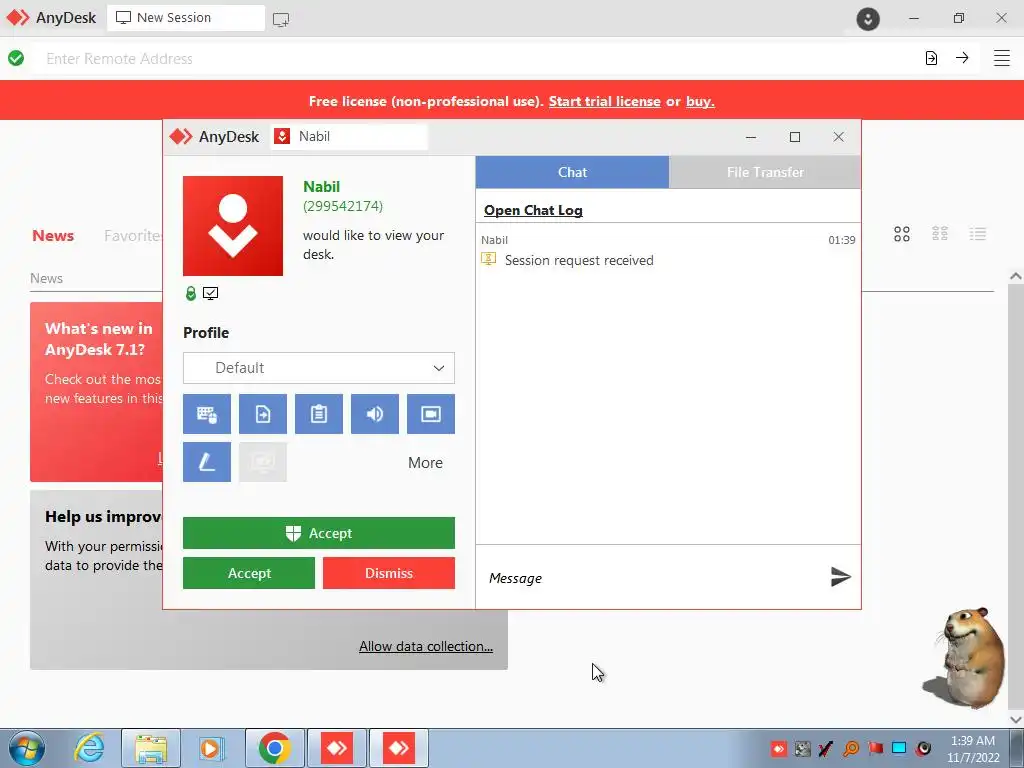Dismiss Nabil's session request
This screenshot has width=1024, height=768.
tap(389, 573)
